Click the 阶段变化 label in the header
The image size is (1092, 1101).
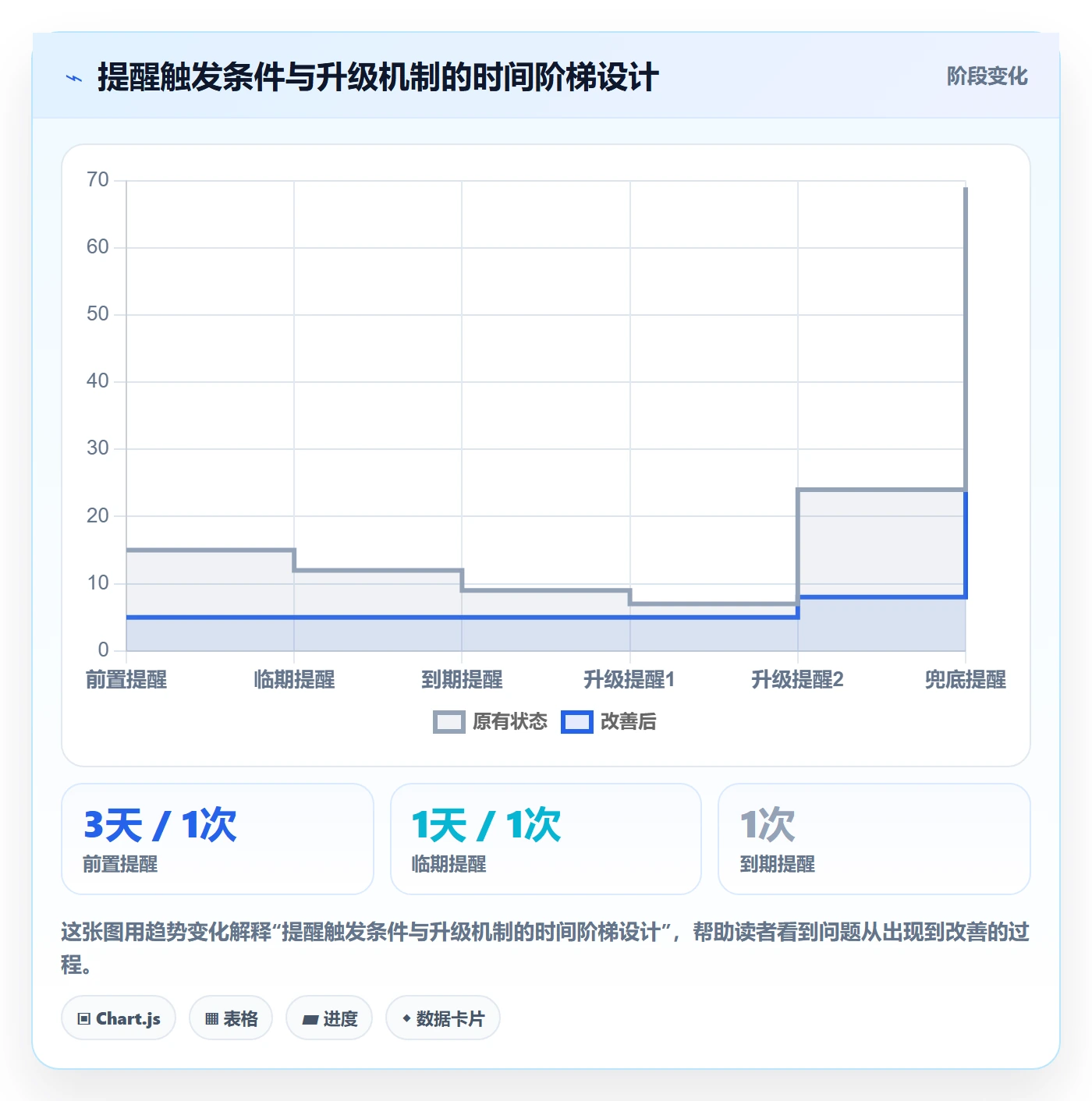click(x=987, y=76)
